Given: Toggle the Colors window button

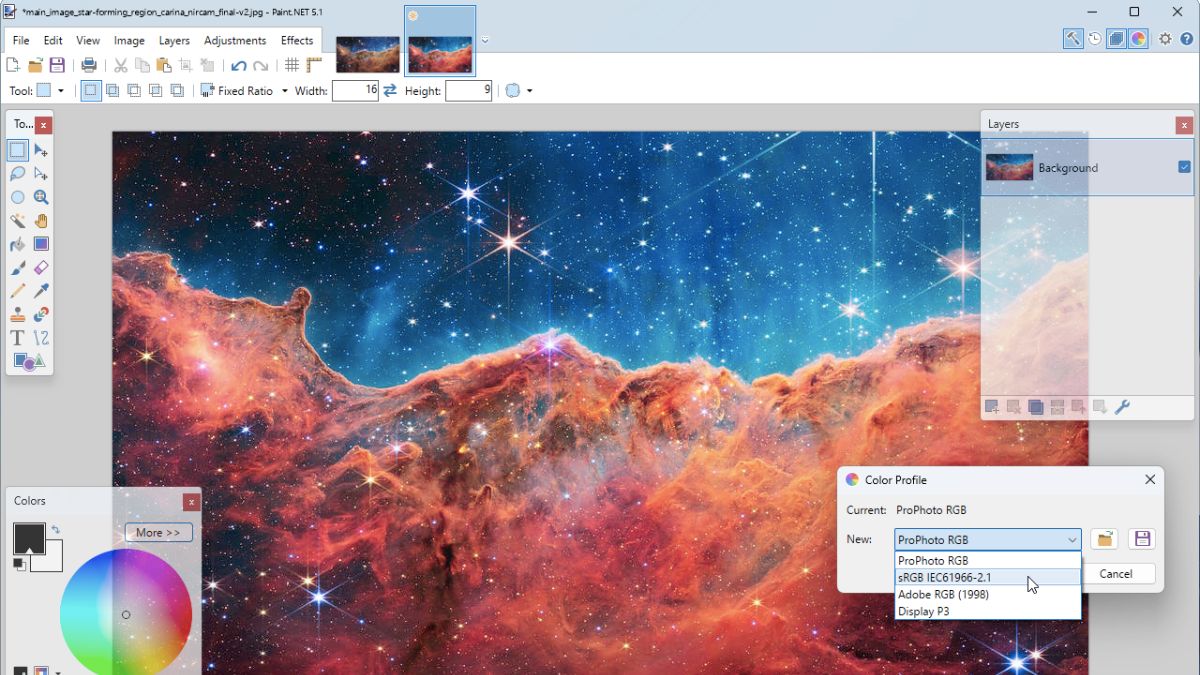Looking at the screenshot, I should click(x=1138, y=39).
